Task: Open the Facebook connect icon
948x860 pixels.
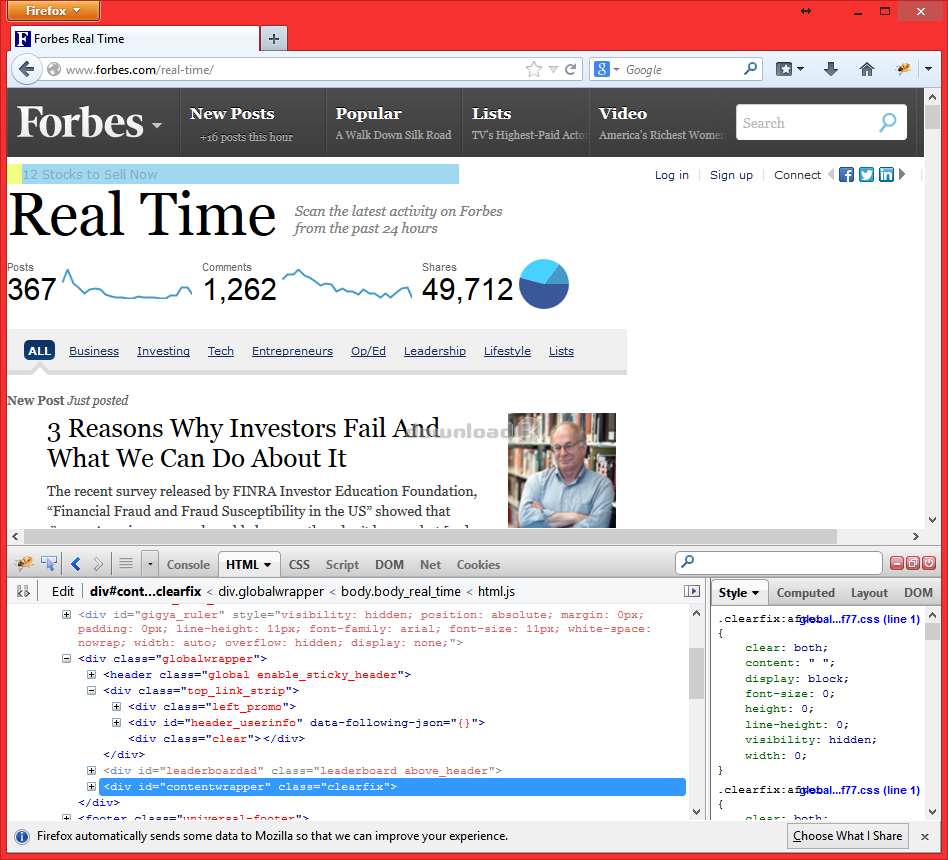Action: pos(846,175)
